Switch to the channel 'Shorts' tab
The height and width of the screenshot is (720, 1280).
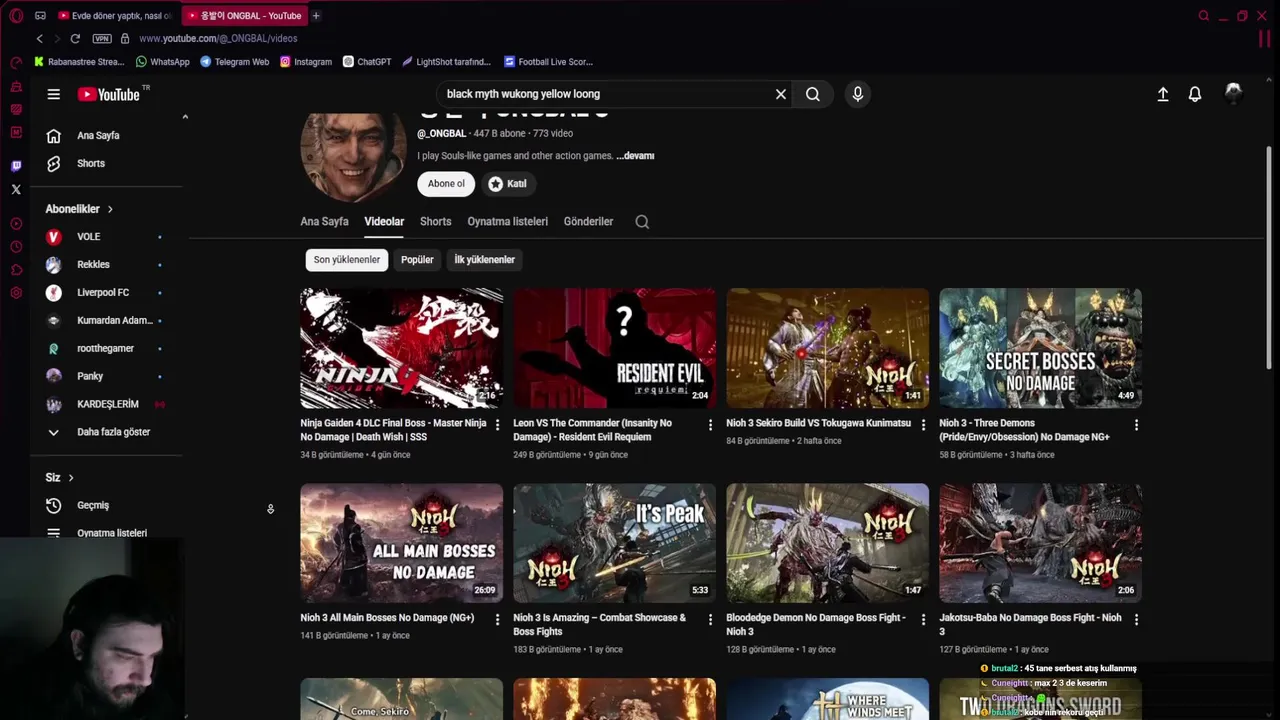tap(435, 222)
